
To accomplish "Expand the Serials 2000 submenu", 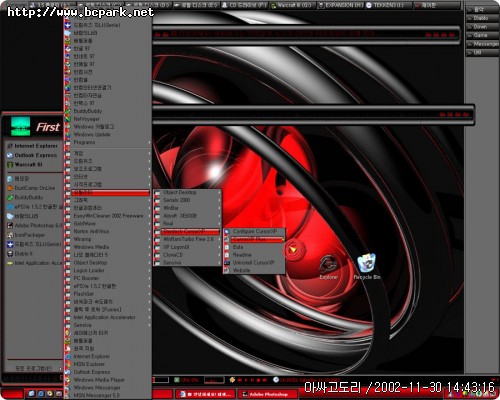I will click(219, 200).
